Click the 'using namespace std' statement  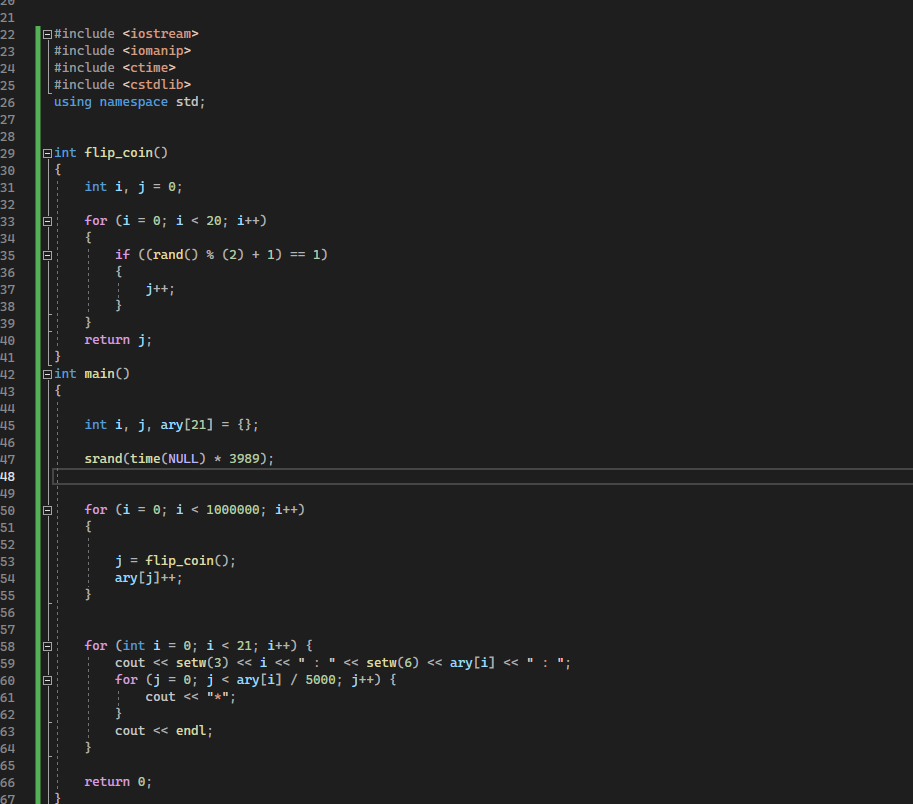click(x=130, y=101)
